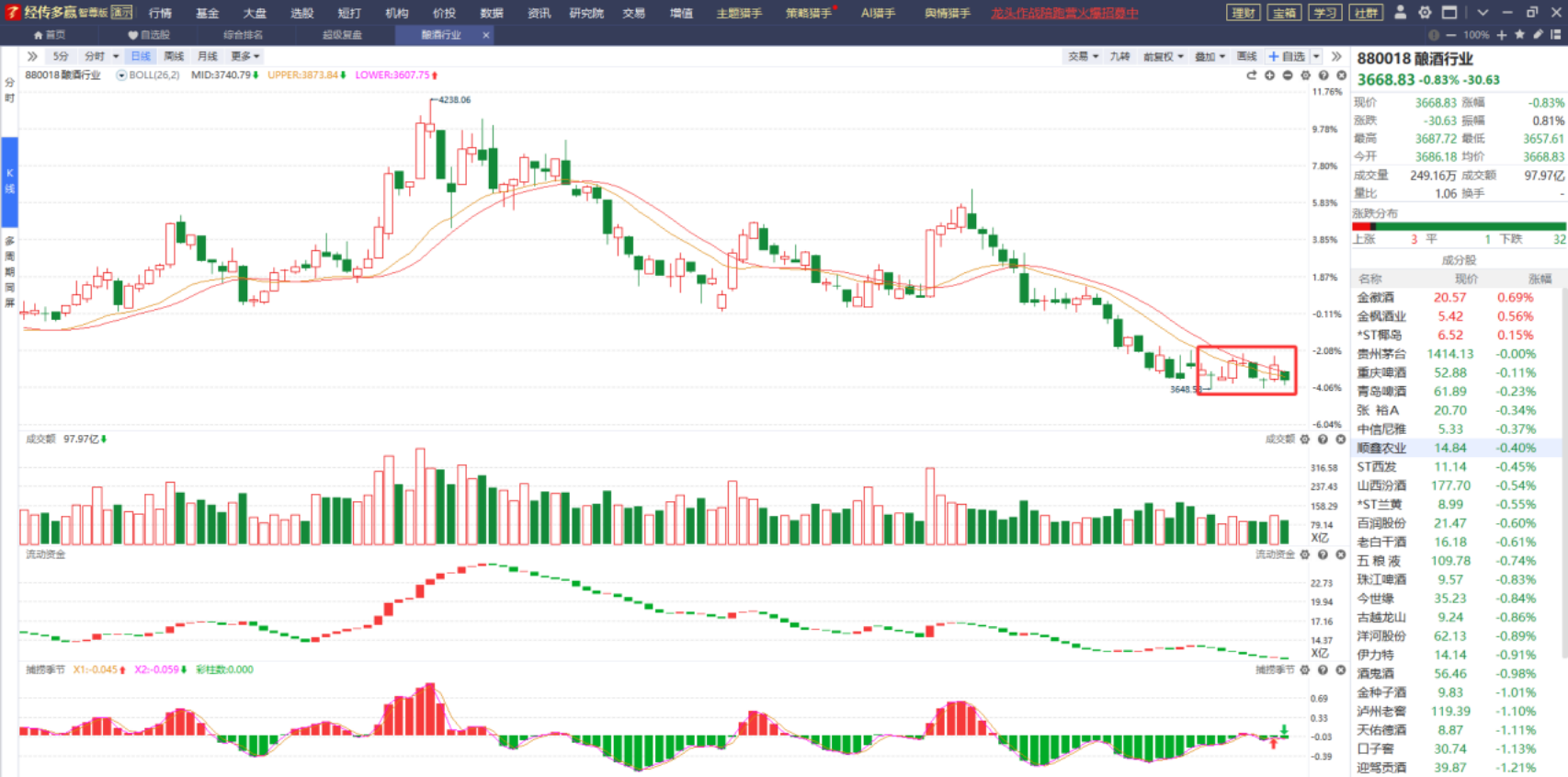Viewport: 1568px width, 777px height.
Task: Click the zoom-in plus icon on main chart toolbar
Action: point(1269,75)
